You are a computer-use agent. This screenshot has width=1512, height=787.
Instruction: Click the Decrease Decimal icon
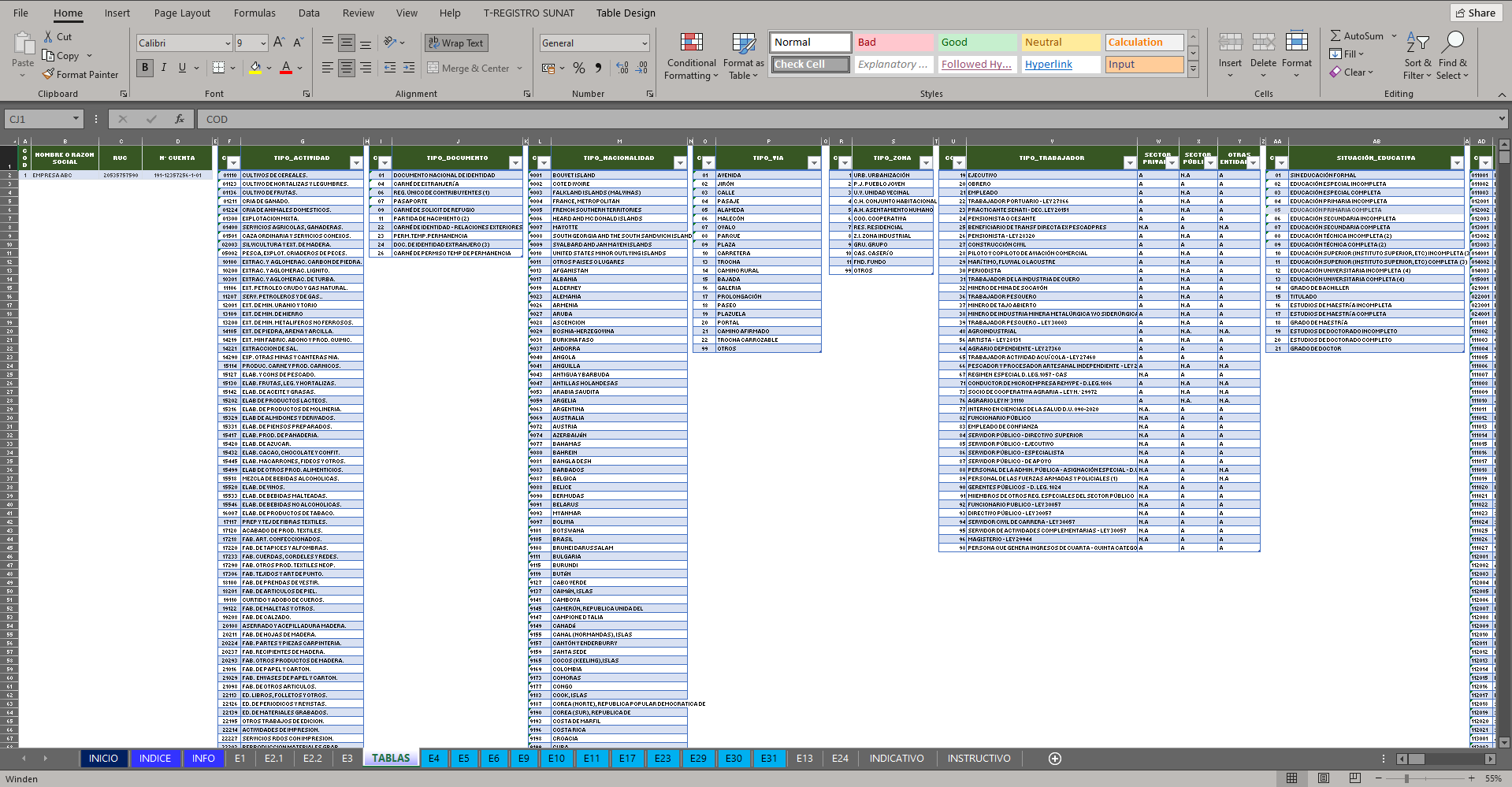[642, 68]
